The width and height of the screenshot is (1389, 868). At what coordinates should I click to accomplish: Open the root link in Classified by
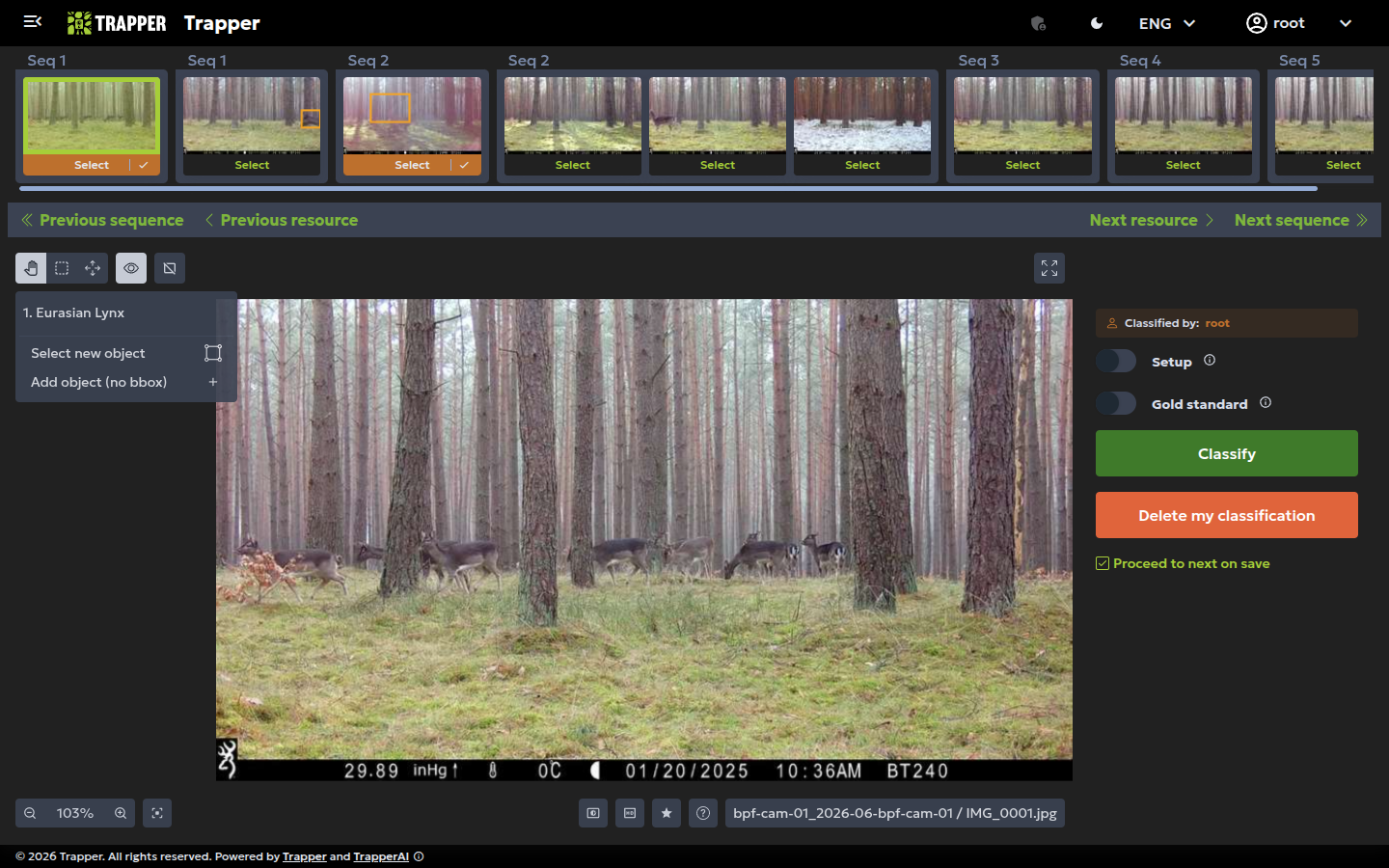click(1217, 323)
